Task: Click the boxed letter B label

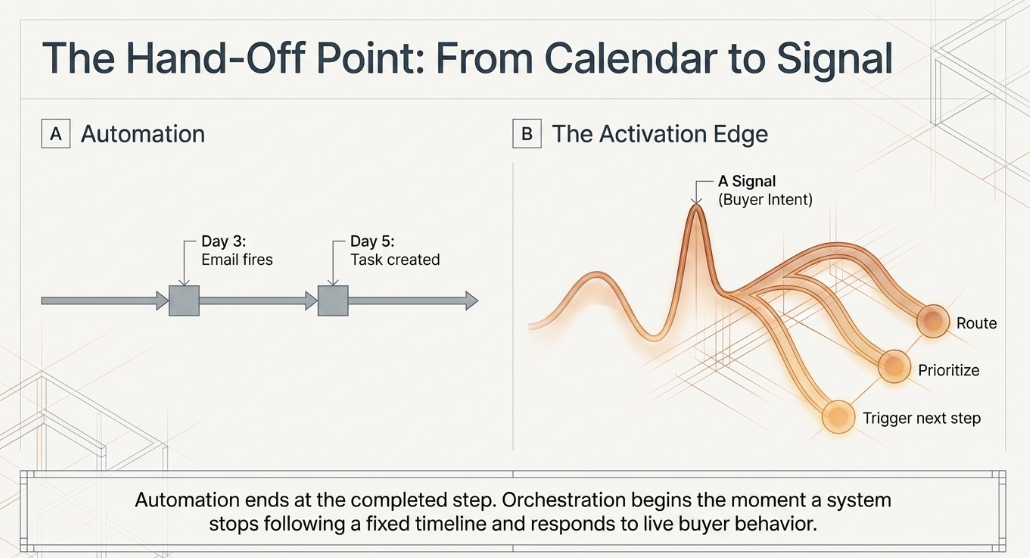Action: (x=527, y=134)
